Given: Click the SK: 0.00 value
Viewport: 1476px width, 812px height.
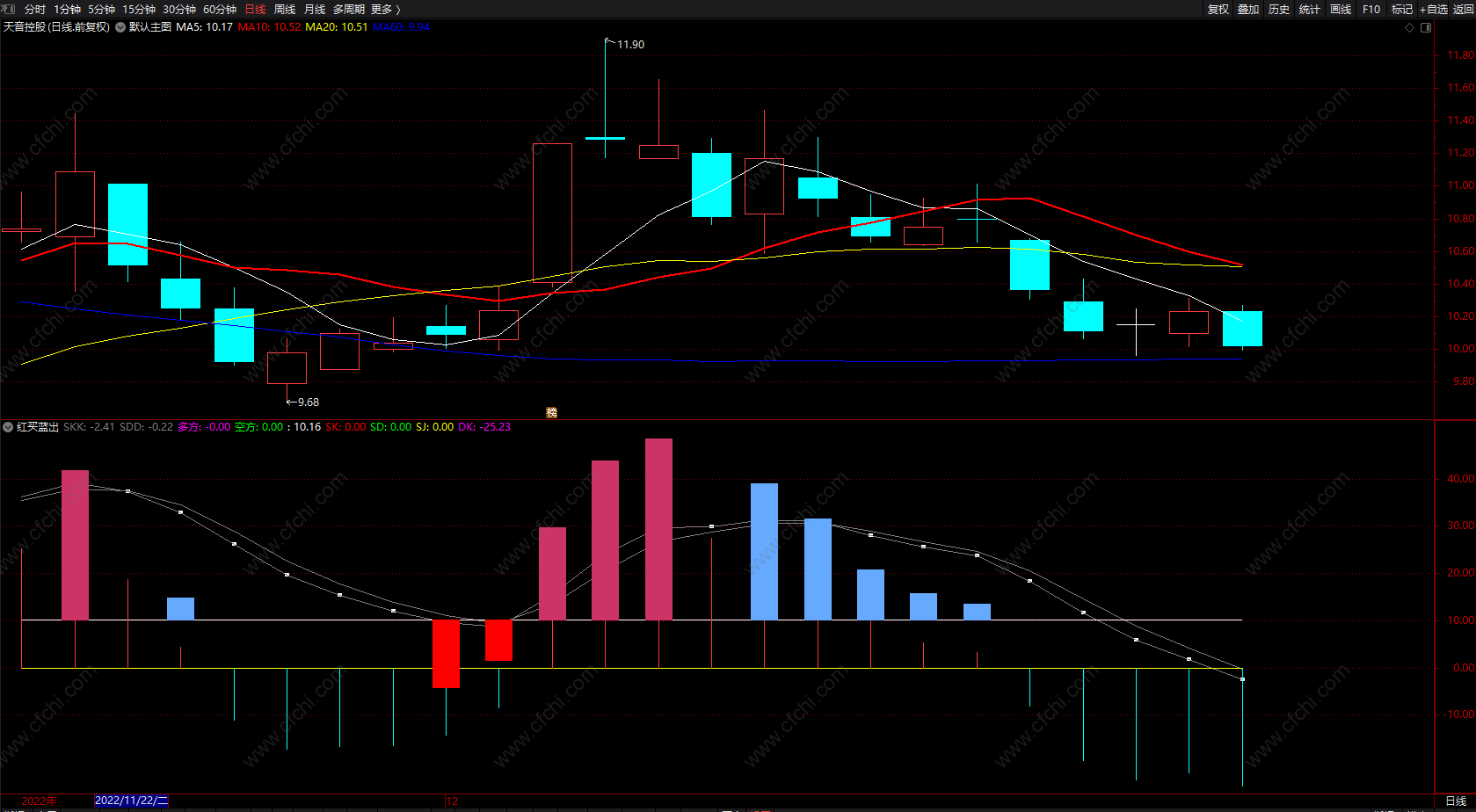Looking at the screenshot, I should [x=345, y=427].
